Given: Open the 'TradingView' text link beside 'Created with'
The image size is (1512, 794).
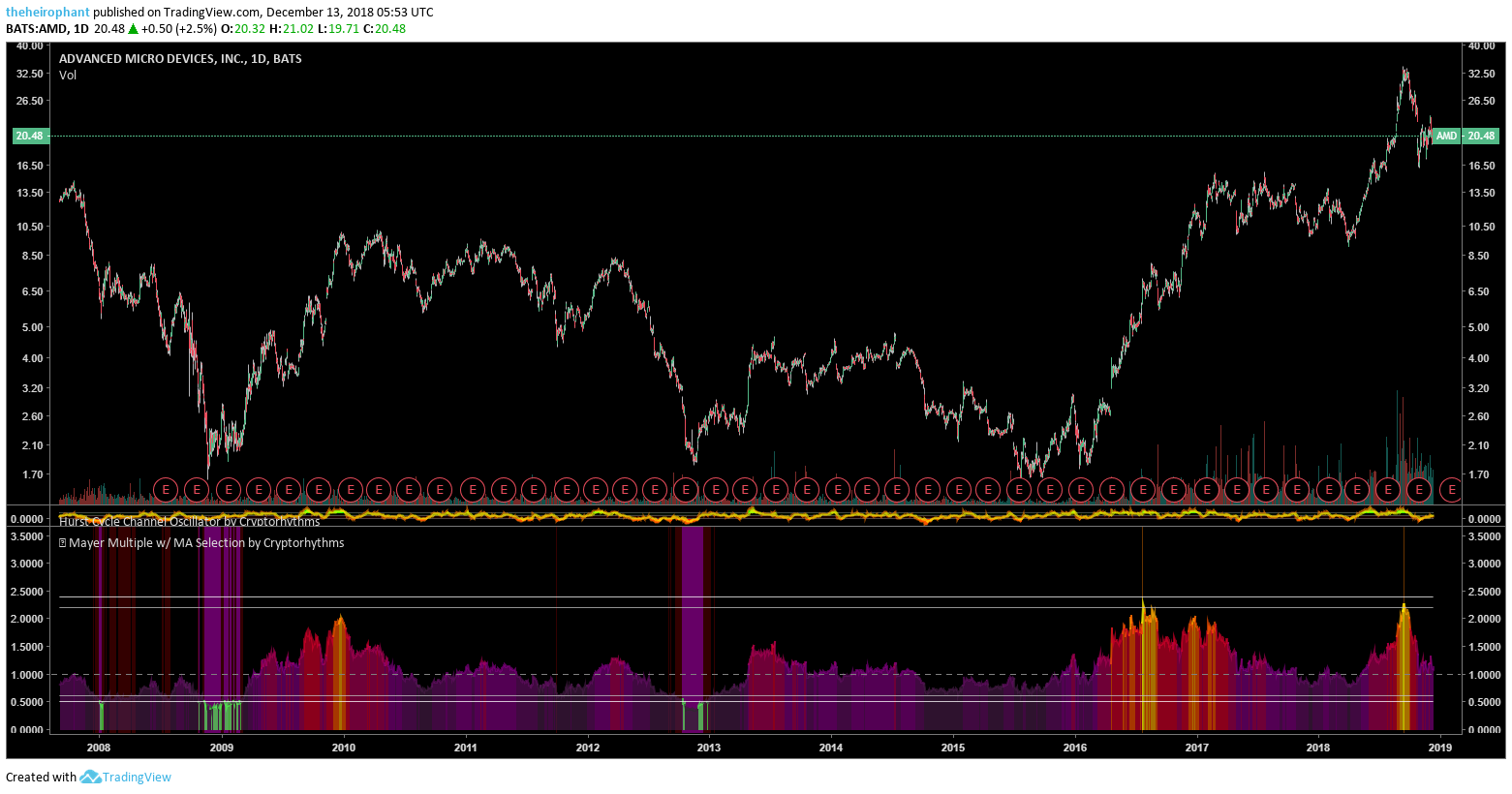Looking at the screenshot, I should [x=137, y=777].
